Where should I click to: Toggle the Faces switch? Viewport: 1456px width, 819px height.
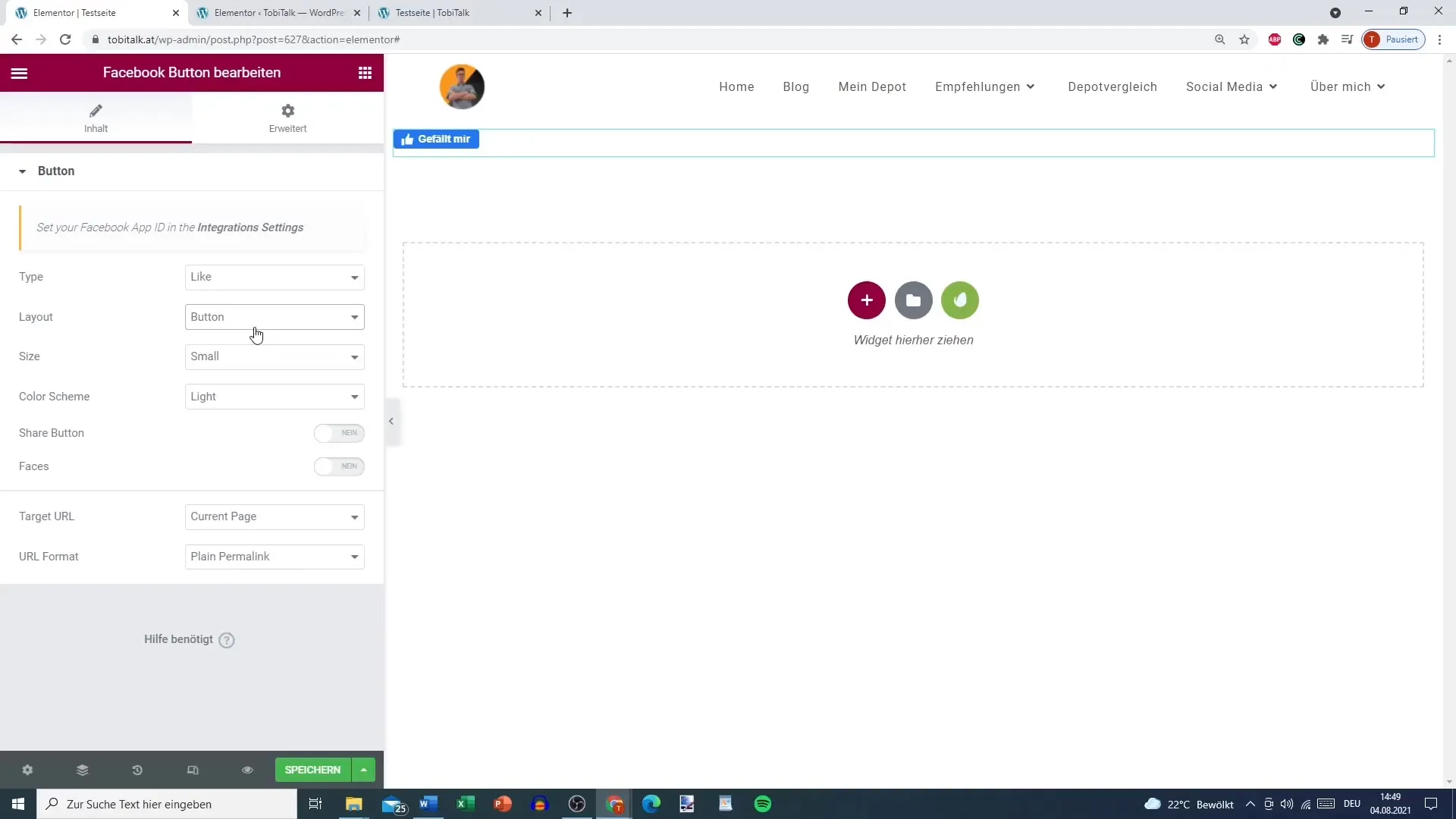[x=339, y=466]
